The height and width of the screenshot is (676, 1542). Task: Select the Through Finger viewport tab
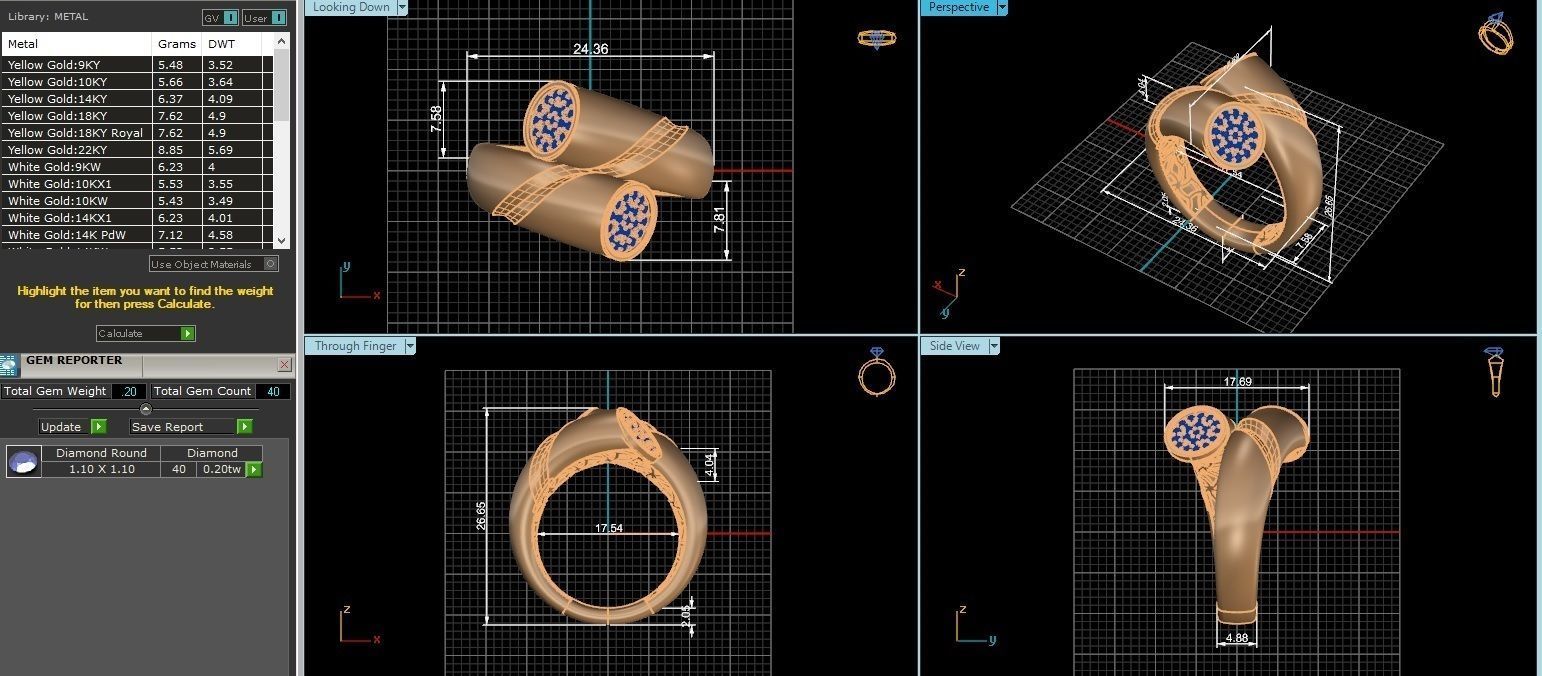point(355,346)
